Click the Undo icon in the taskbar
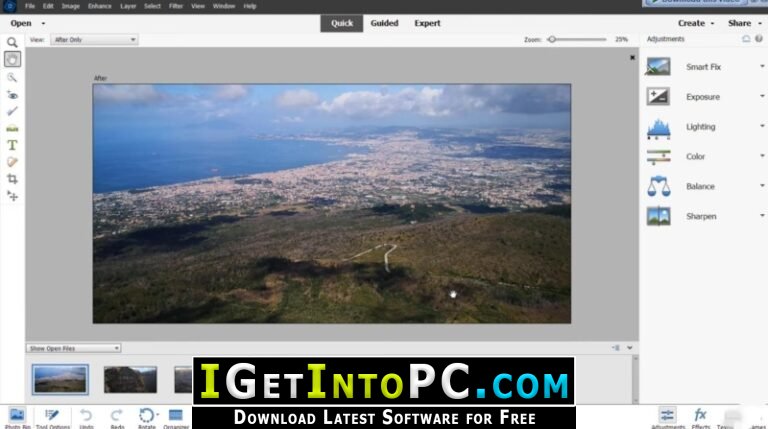768x429 pixels. 86,415
